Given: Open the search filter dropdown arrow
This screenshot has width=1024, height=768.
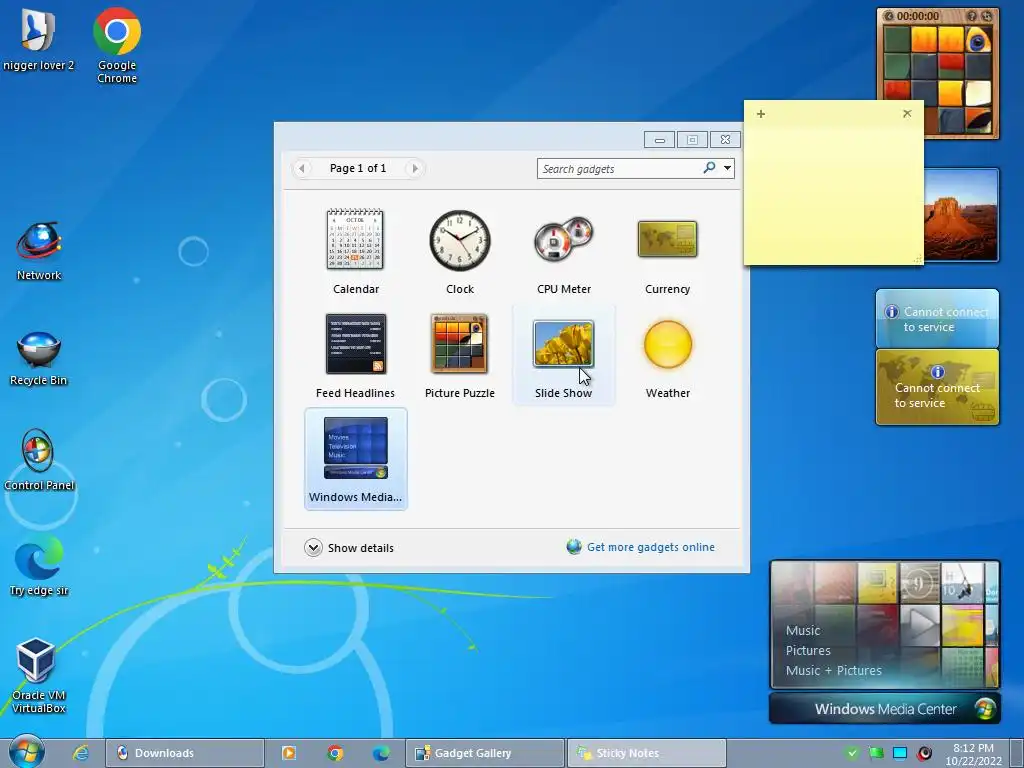Looking at the screenshot, I should 727,168.
